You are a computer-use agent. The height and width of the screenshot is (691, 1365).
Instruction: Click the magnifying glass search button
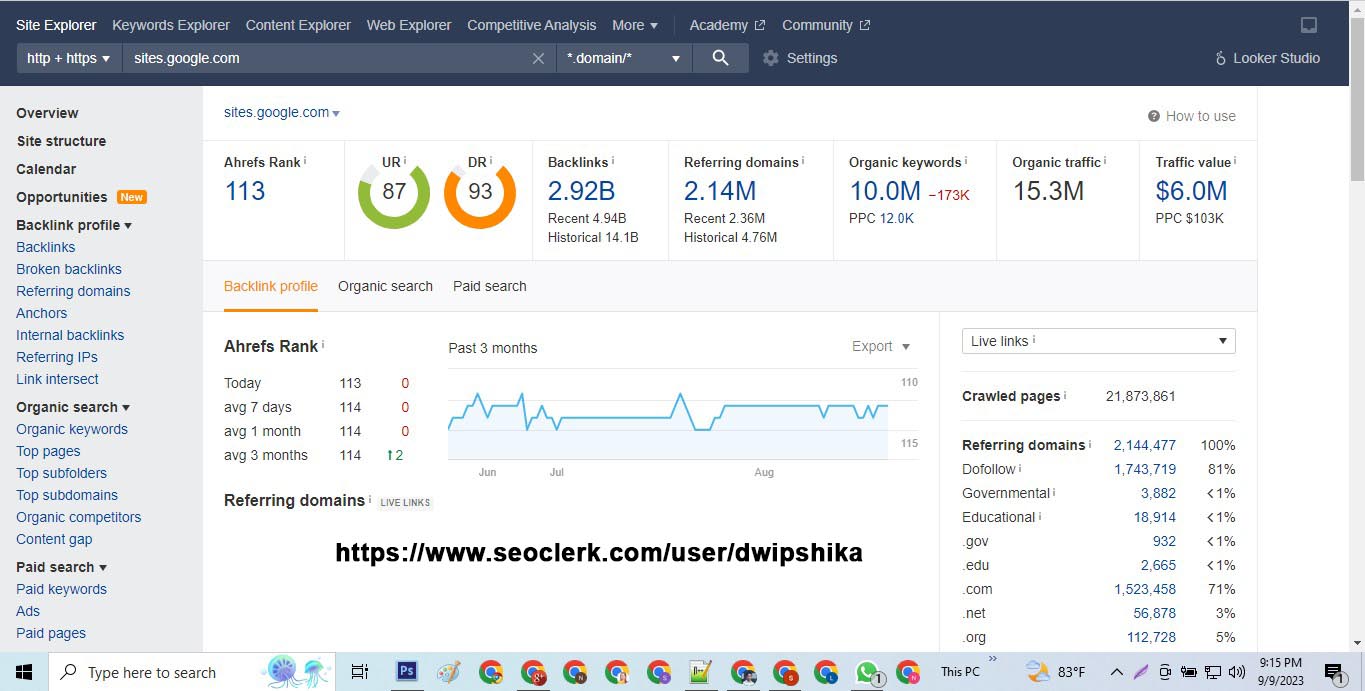tap(720, 58)
